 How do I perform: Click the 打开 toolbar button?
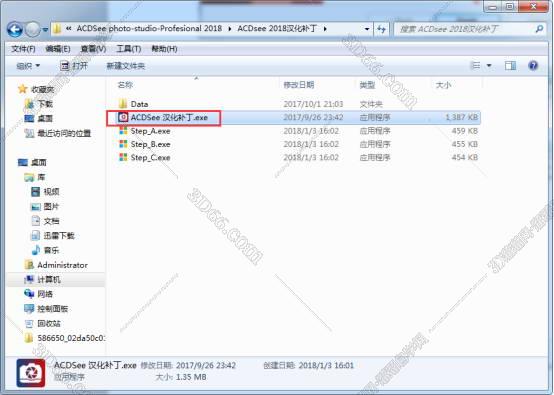click(x=74, y=66)
